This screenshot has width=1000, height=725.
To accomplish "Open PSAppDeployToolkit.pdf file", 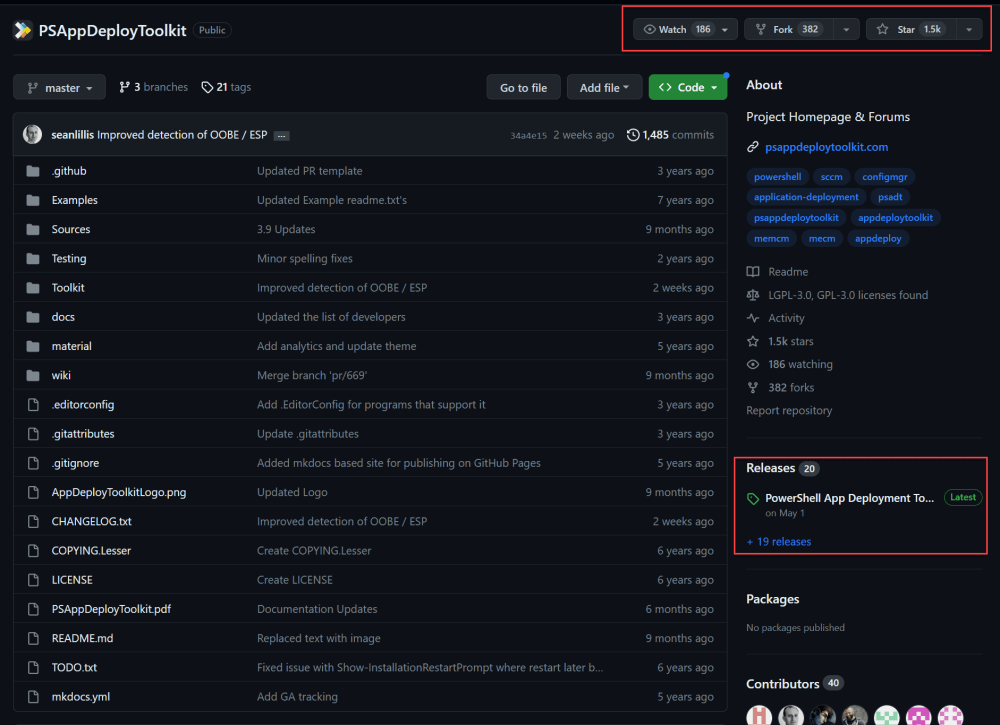I will click(111, 609).
